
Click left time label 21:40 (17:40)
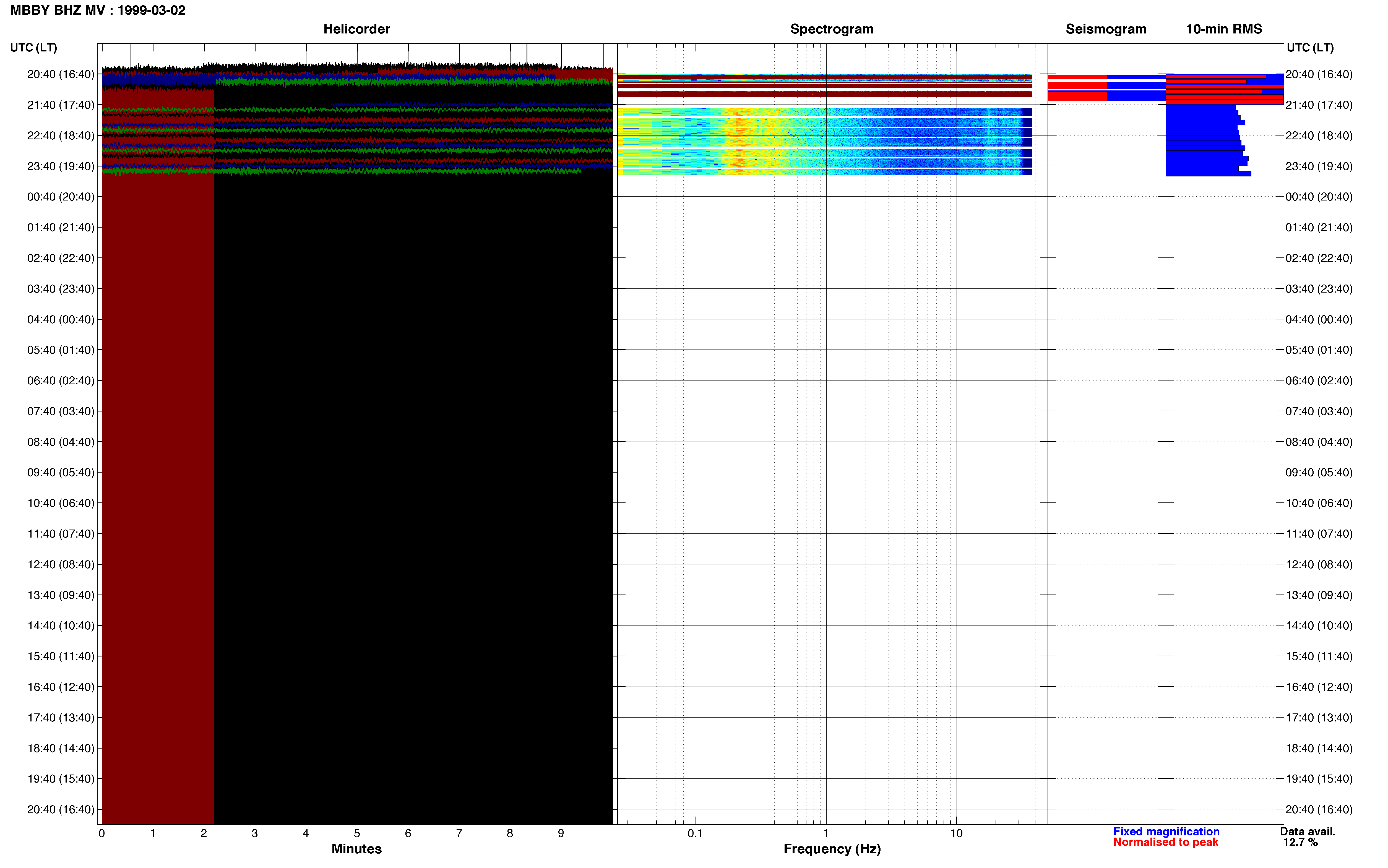60,105
